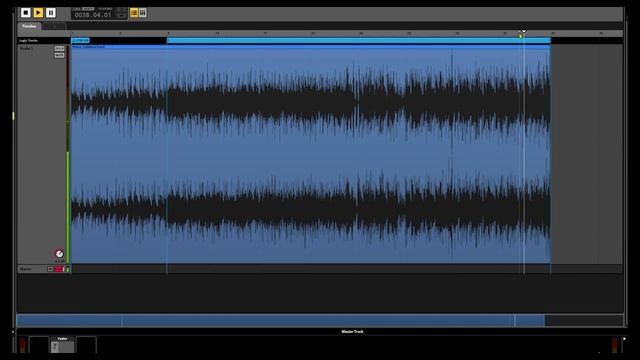Select the Timeline tab

click(29, 26)
